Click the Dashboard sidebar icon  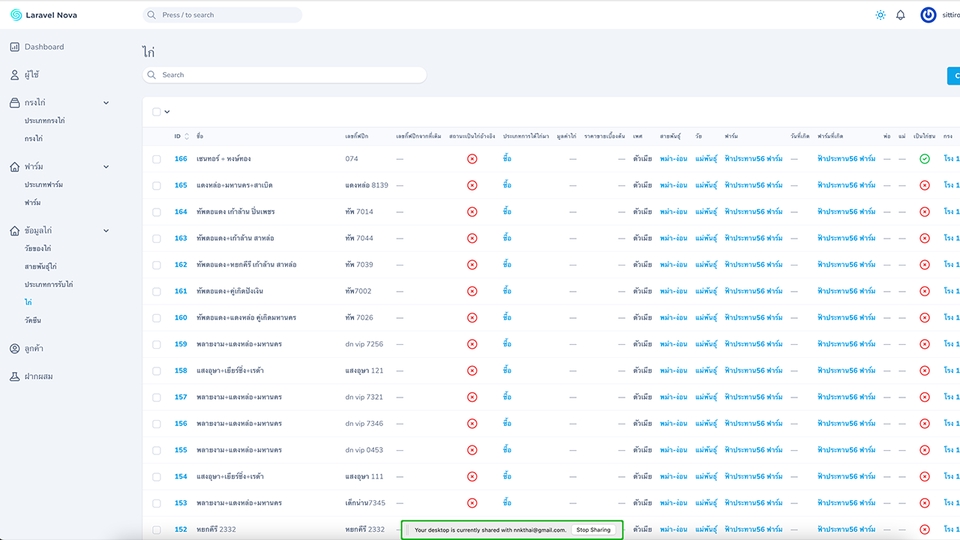pos(15,47)
